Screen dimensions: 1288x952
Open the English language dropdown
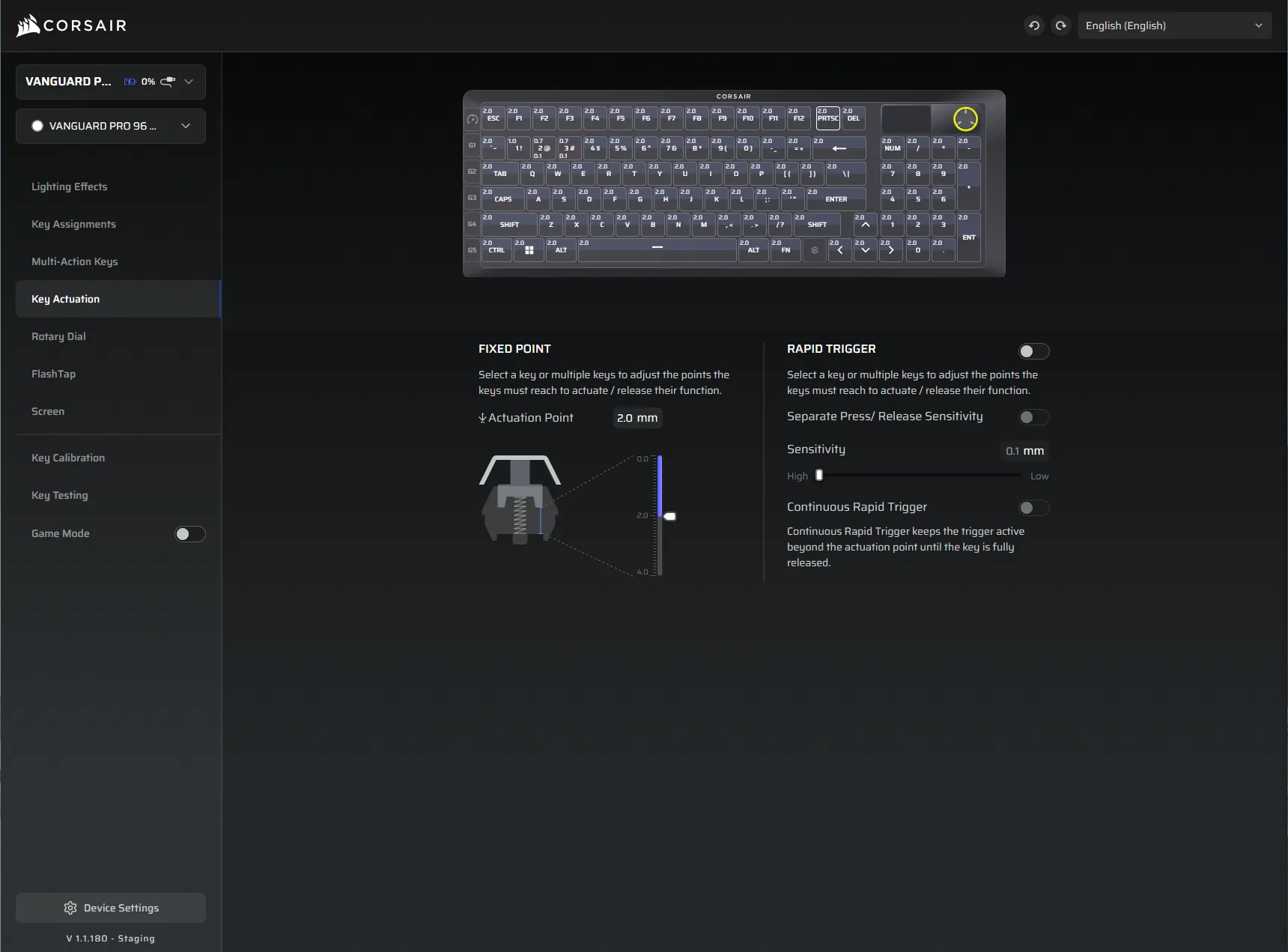pos(1174,25)
